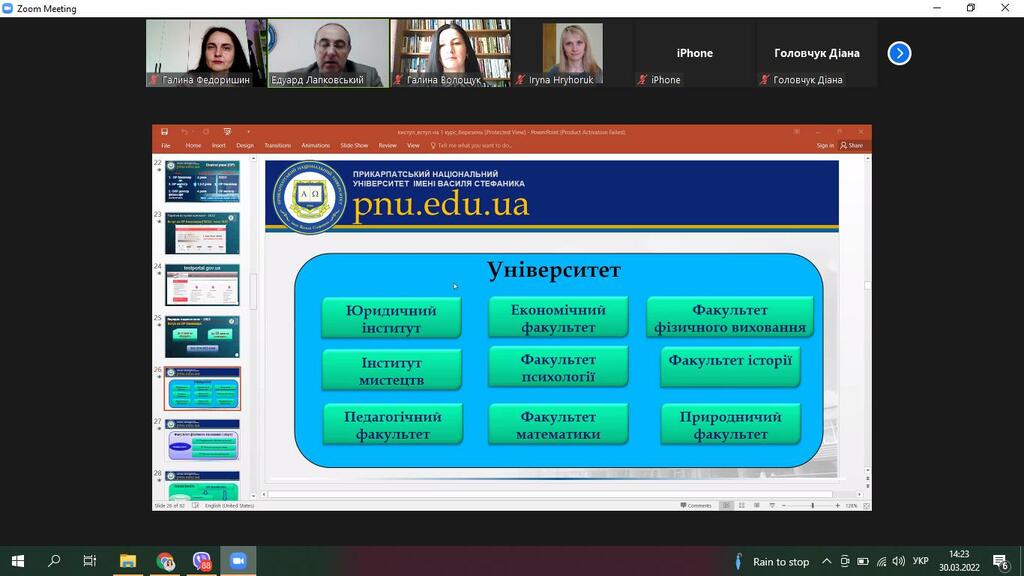
Task: Open the Zoom app in the taskbar
Action: pos(238,561)
